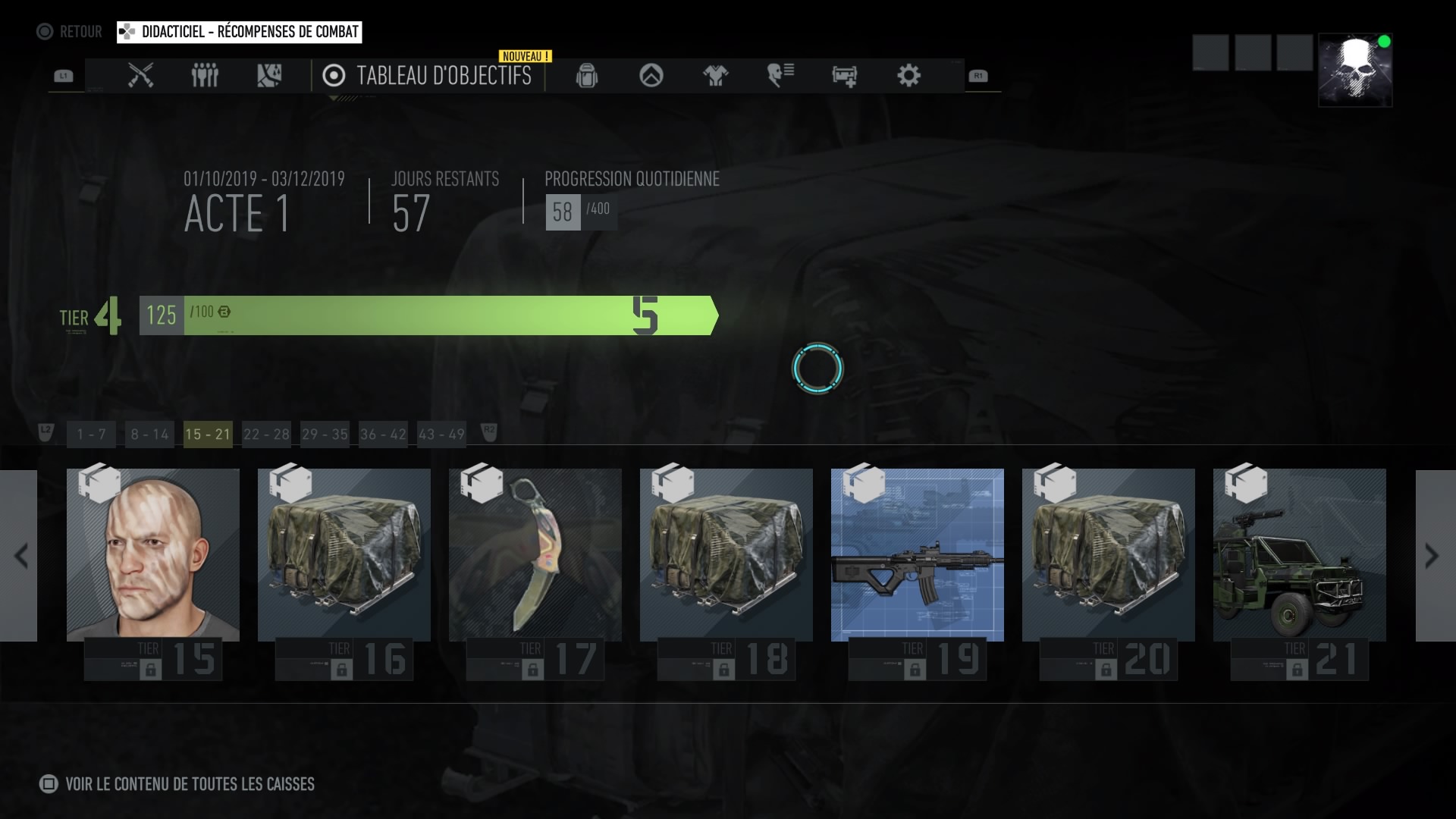
Task: Select the Tier 19 rifle blueprint reward
Action: [x=918, y=555]
